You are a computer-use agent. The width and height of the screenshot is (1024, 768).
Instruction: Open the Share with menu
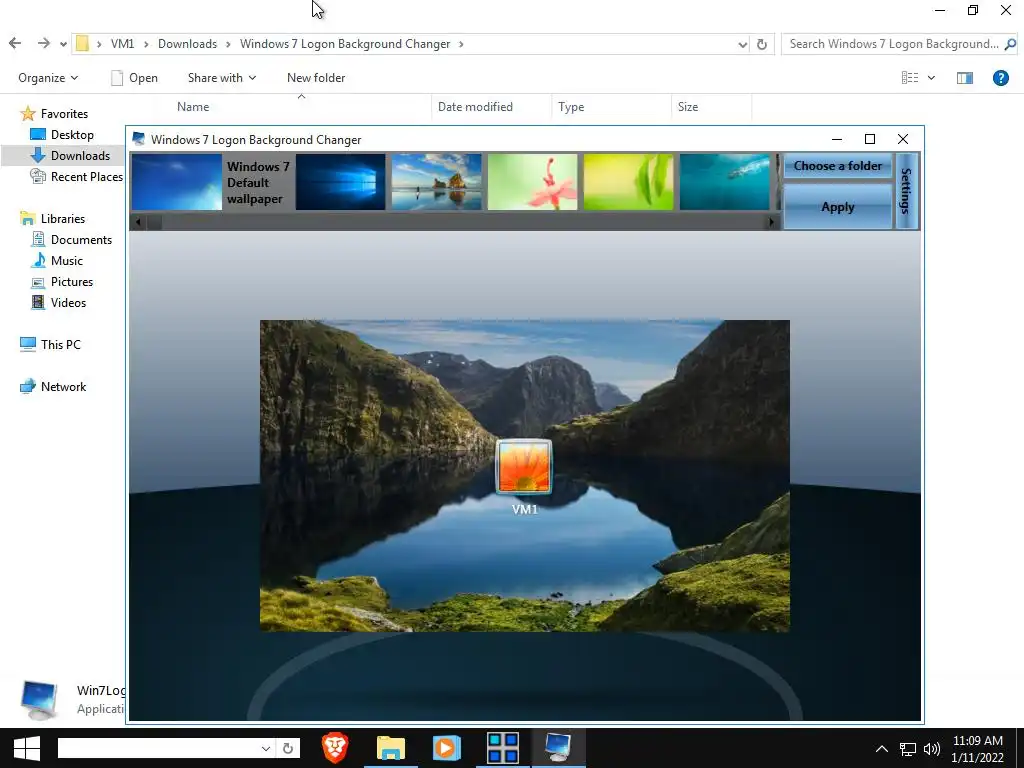(222, 78)
